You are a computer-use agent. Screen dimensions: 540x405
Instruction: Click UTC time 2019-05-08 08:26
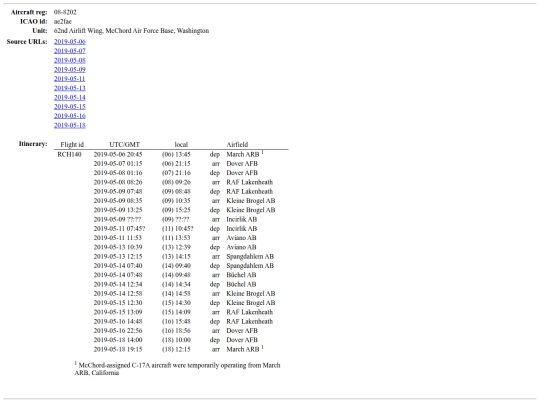click(118, 182)
